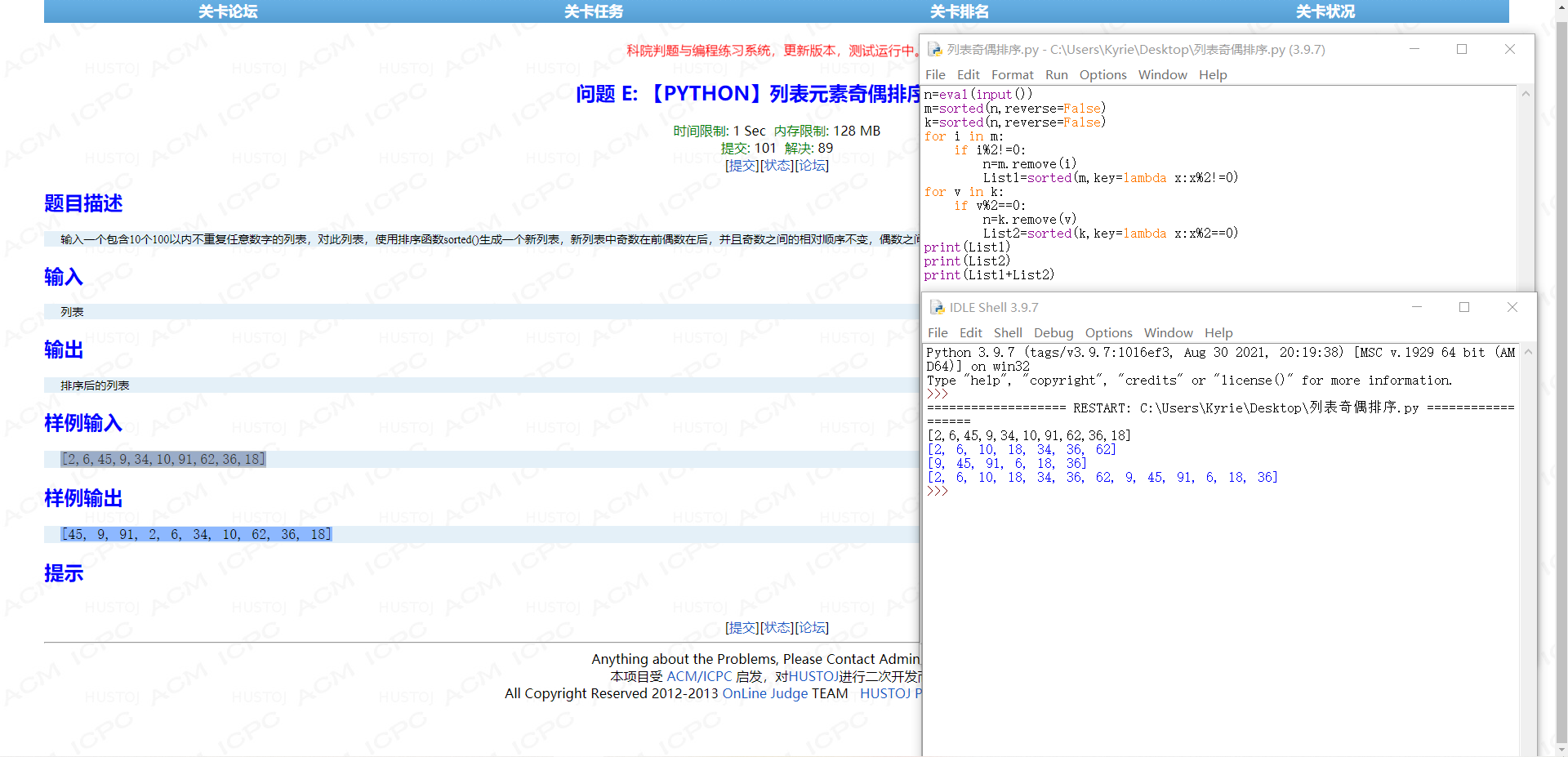
Task: Open Help menu in the editor window
Action: pyautogui.click(x=1213, y=75)
